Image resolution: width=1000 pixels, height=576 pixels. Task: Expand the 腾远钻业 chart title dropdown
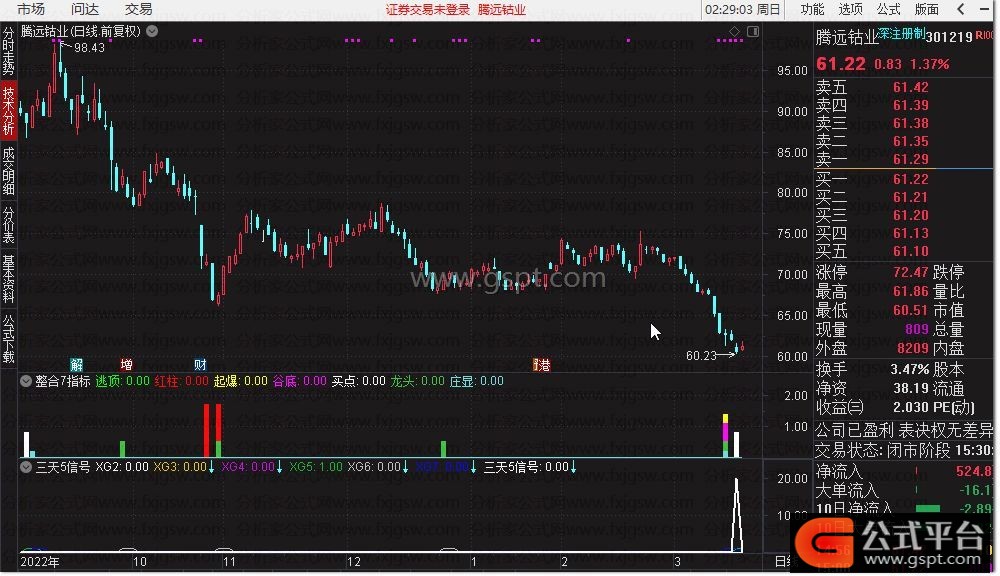152,31
